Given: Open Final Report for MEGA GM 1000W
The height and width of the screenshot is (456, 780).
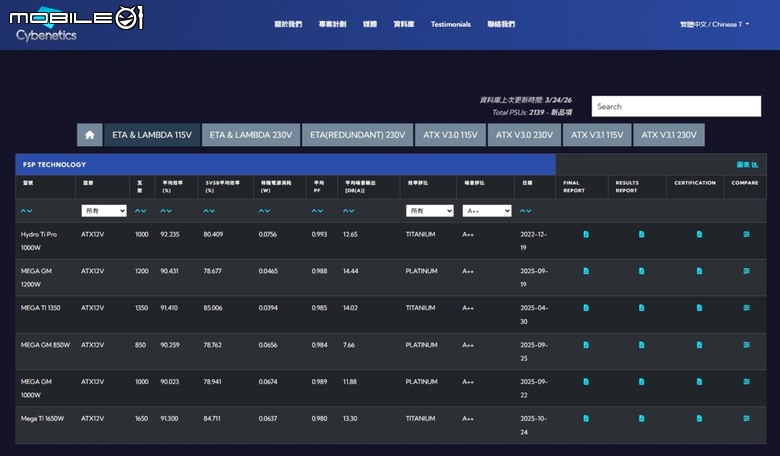Looking at the screenshot, I should coord(586,381).
